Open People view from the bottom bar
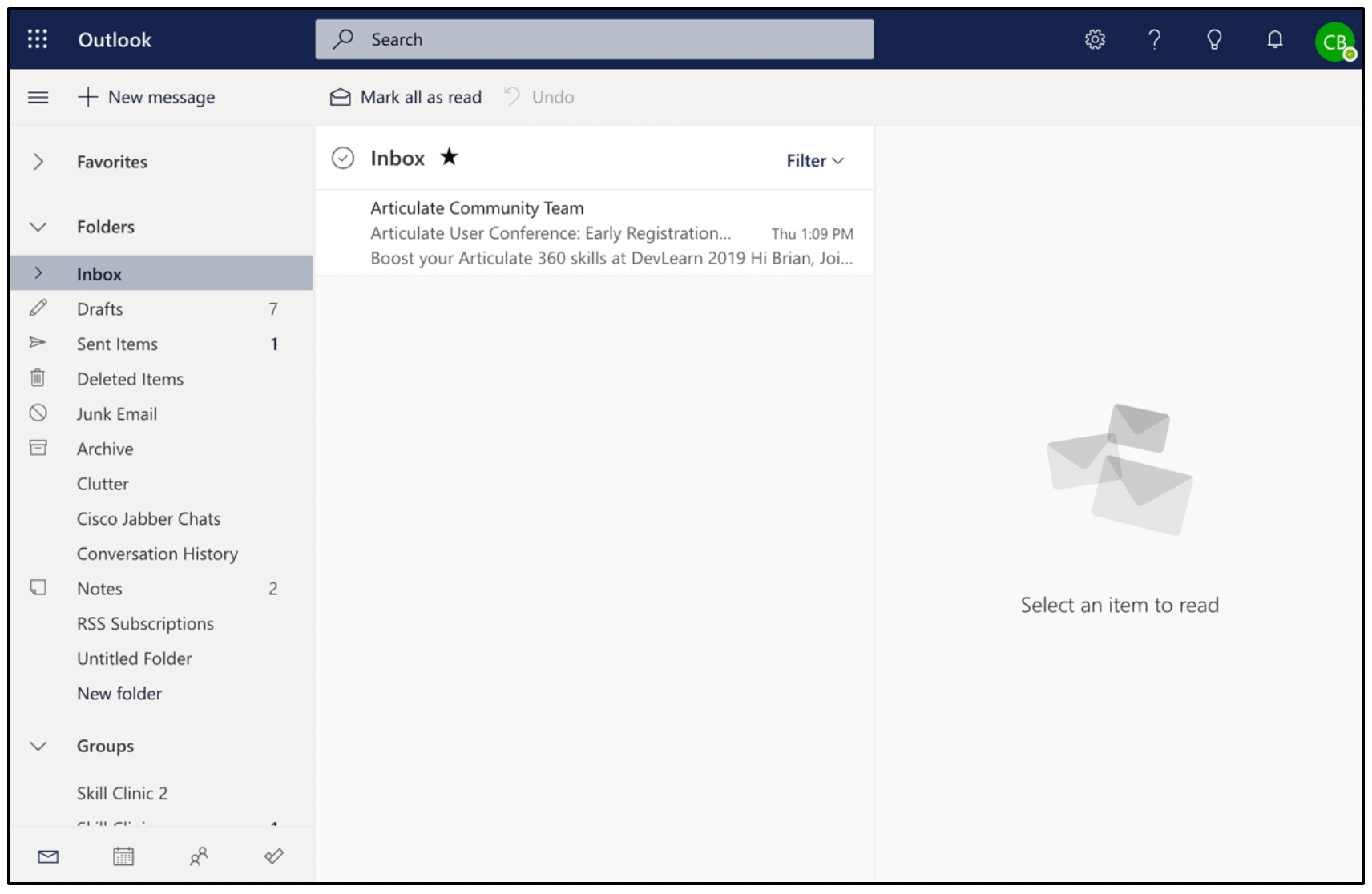1372x894 pixels. [198, 856]
